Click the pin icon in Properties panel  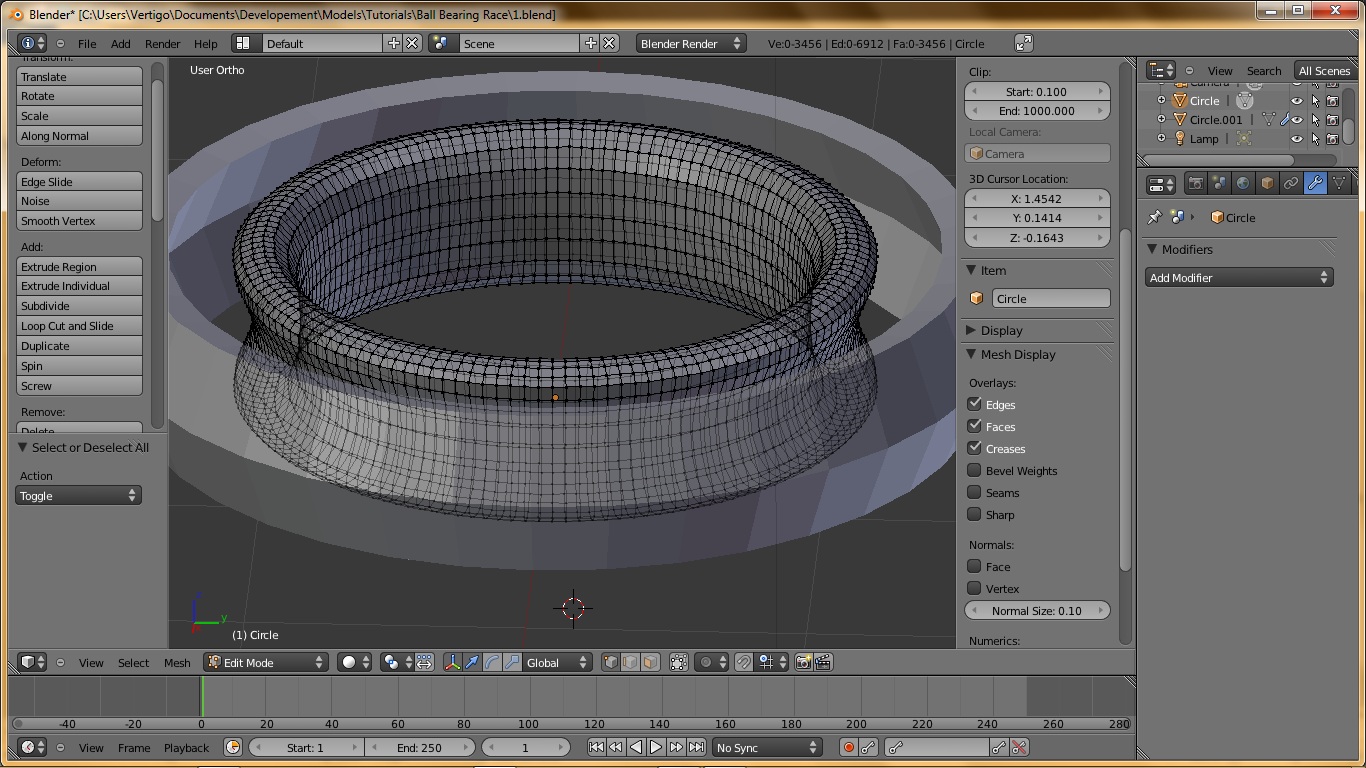pyautogui.click(x=1155, y=217)
